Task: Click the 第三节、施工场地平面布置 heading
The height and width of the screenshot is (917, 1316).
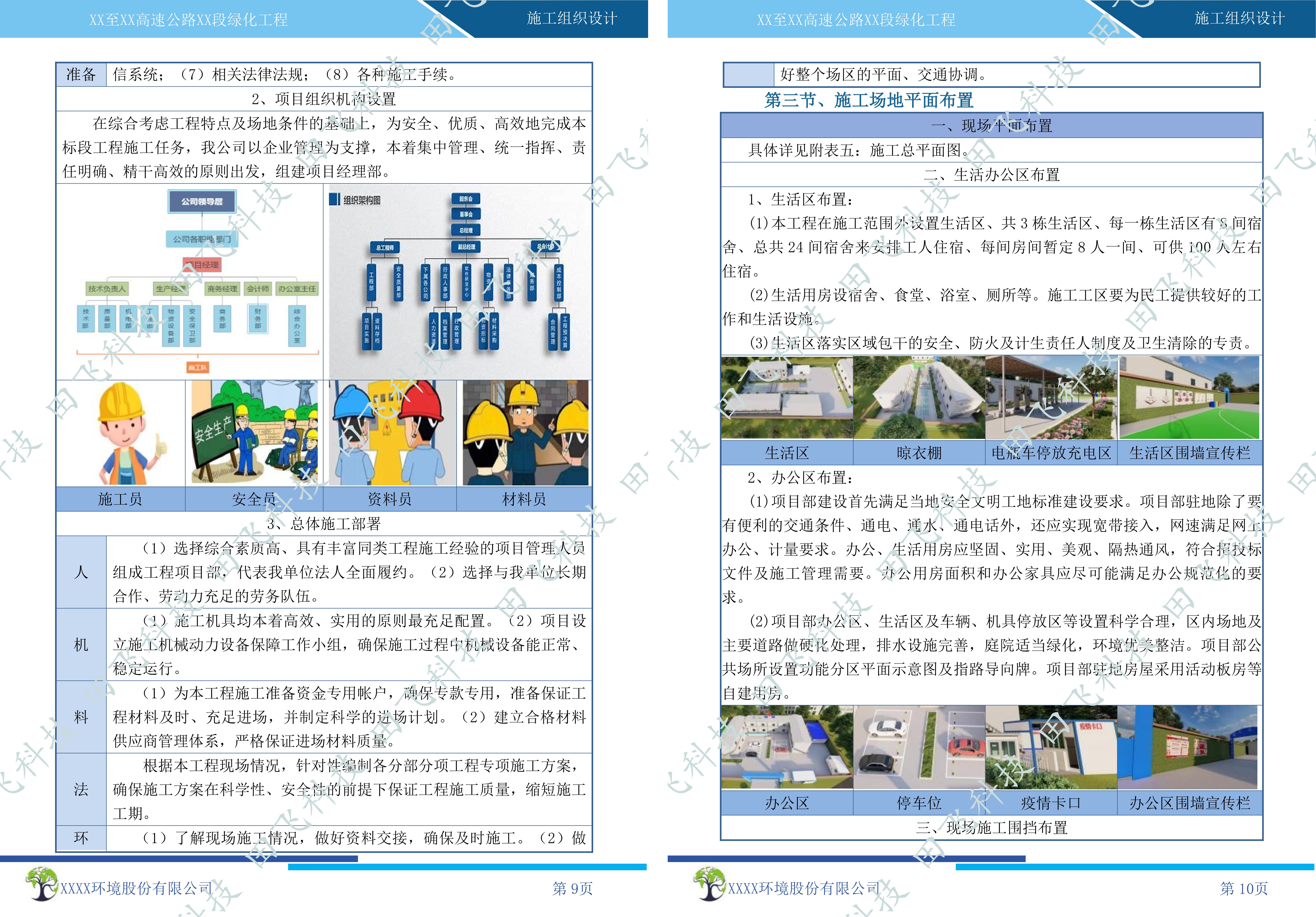Action: click(x=869, y=100)
